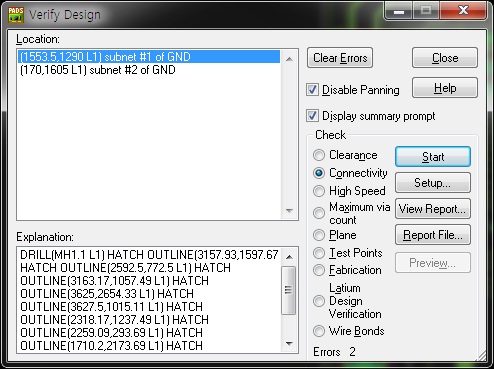Toggle the Disable Panning checkbox
Viewport: 494px width, 369px height.
[312, 90]
